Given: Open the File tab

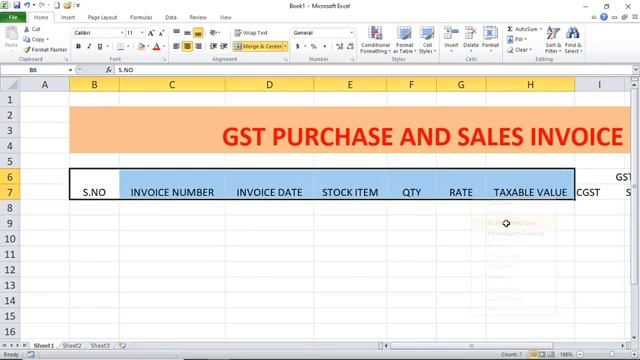Looking at the screenshot, I should (x=13, y=18).
